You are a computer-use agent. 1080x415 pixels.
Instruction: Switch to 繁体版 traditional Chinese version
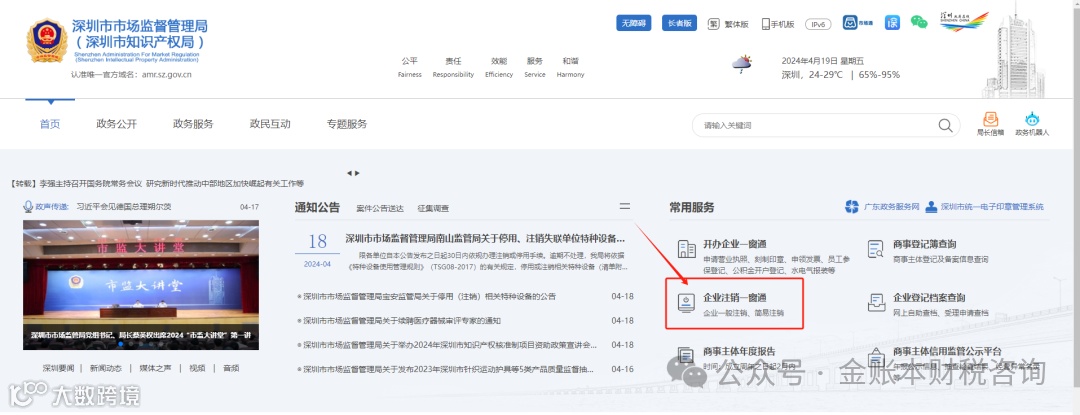728,24
